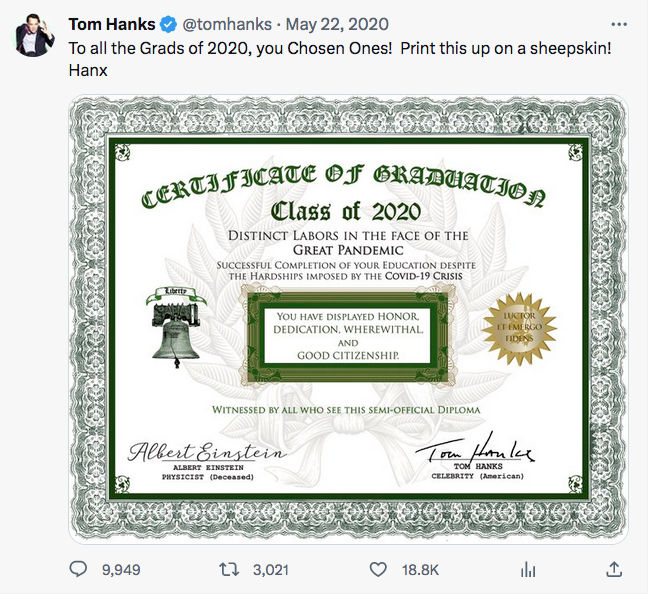Click the 9,949 replies count
Image resolution: width=650 pixels, height=594 pixels.
(x=120, y=570)
